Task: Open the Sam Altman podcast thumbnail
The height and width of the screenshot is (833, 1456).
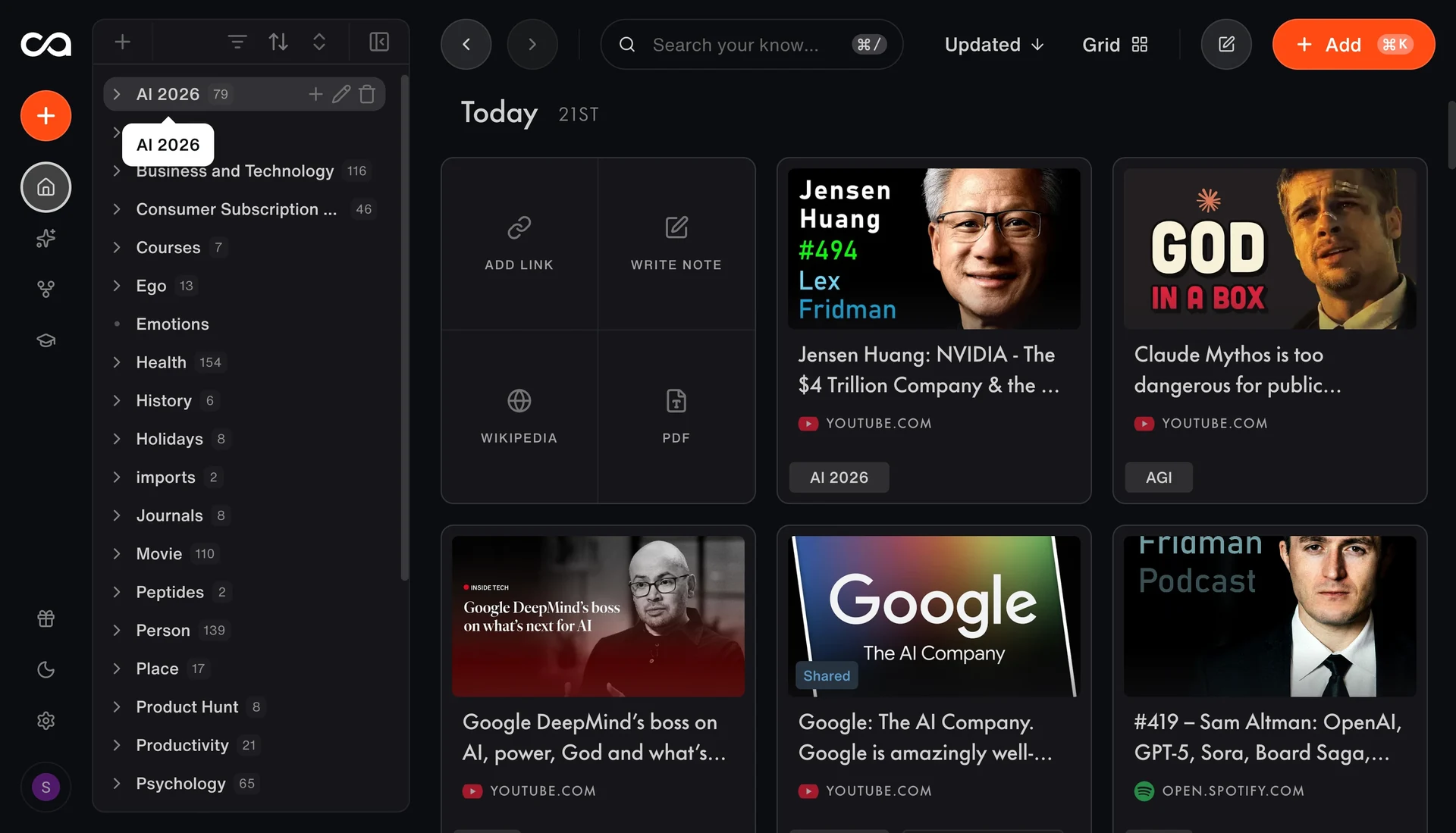Action: point(1270,616)
